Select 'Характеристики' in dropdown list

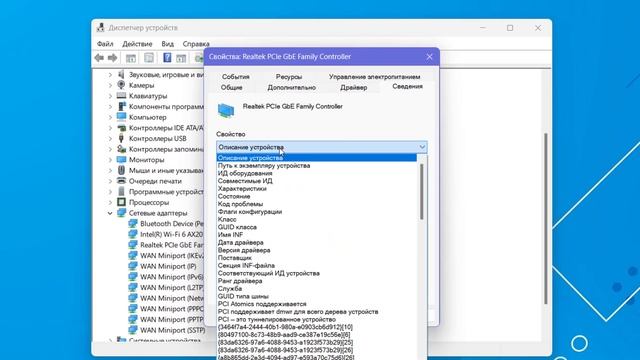pyautogui.click(x=316, y=189)
